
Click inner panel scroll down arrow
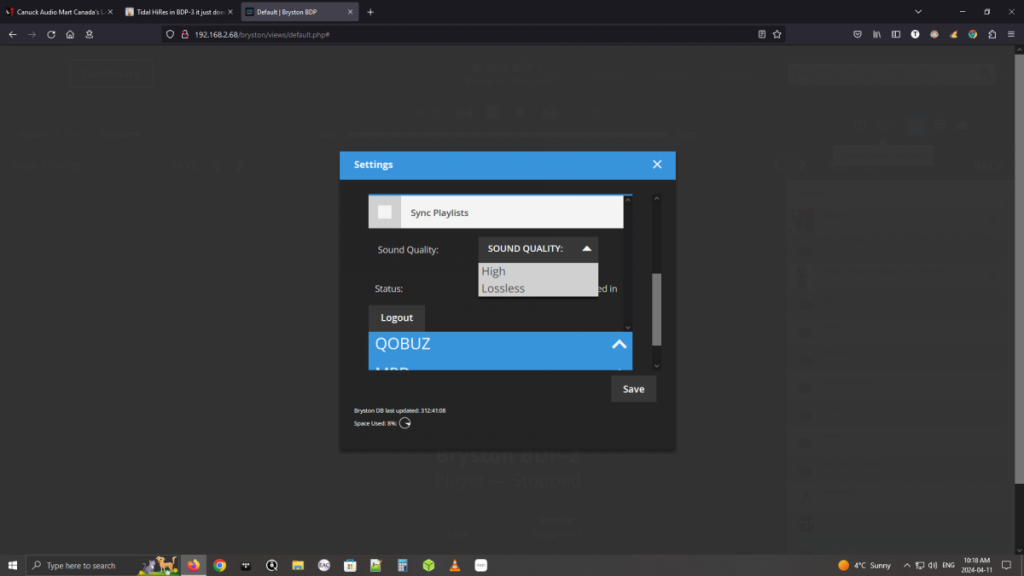(628, 327)
